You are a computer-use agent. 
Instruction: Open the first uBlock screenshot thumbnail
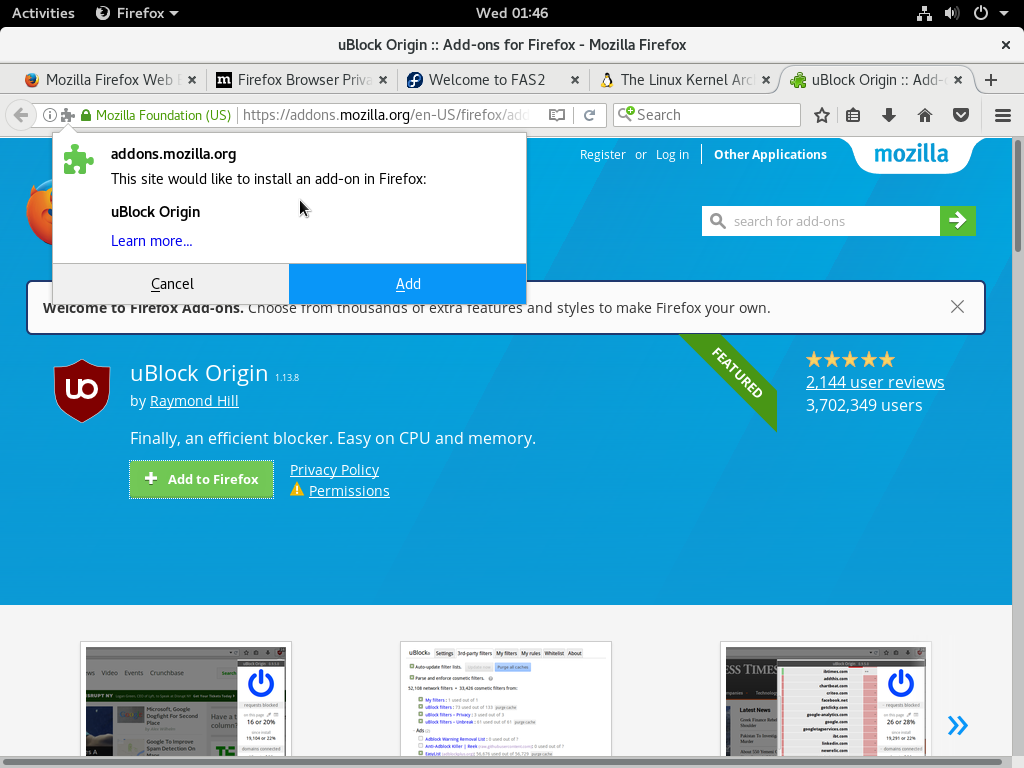(x=186, y=701)
